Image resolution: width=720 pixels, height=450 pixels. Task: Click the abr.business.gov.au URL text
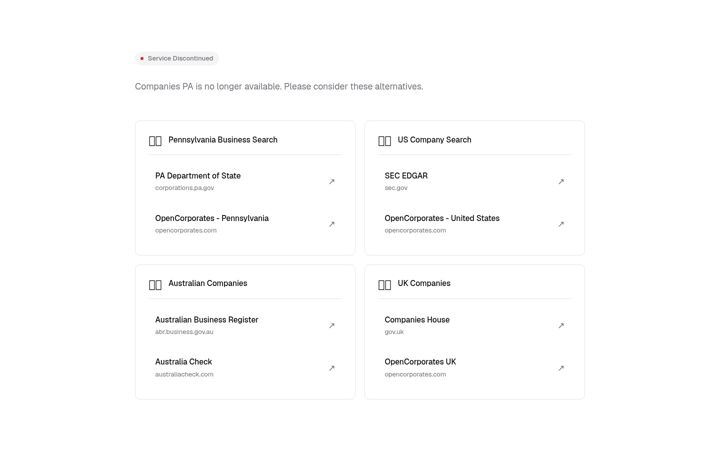point(184,332)
